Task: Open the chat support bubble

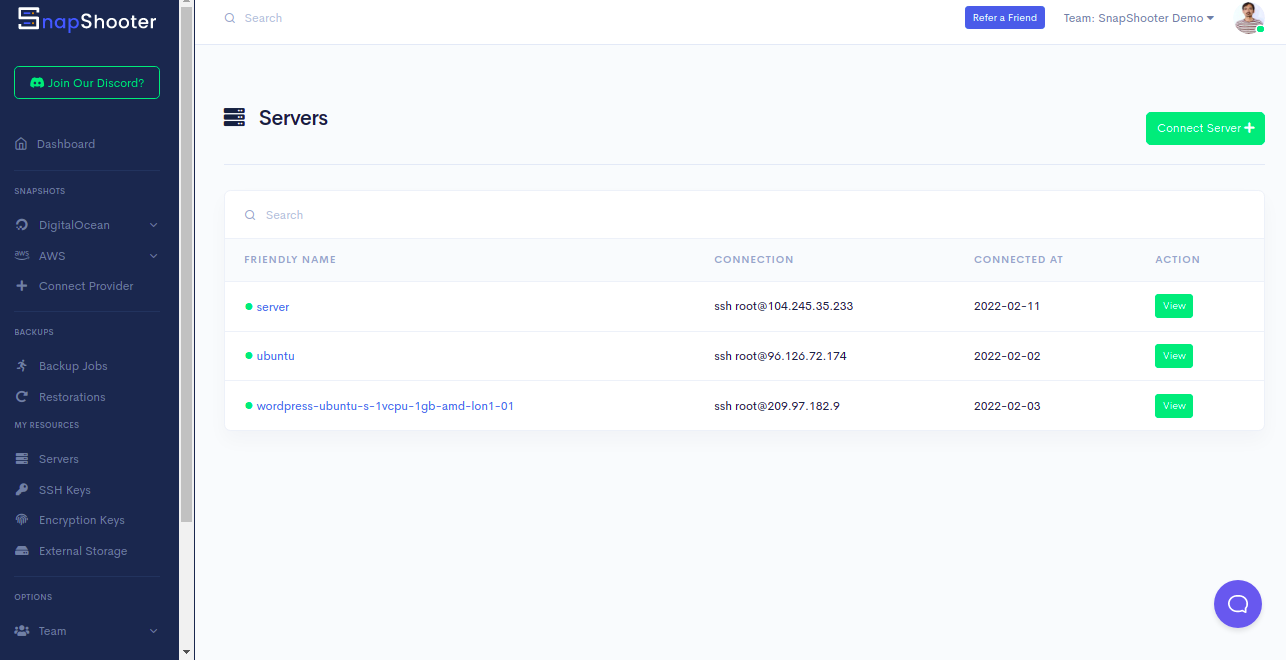Action: click(1238, 604)
